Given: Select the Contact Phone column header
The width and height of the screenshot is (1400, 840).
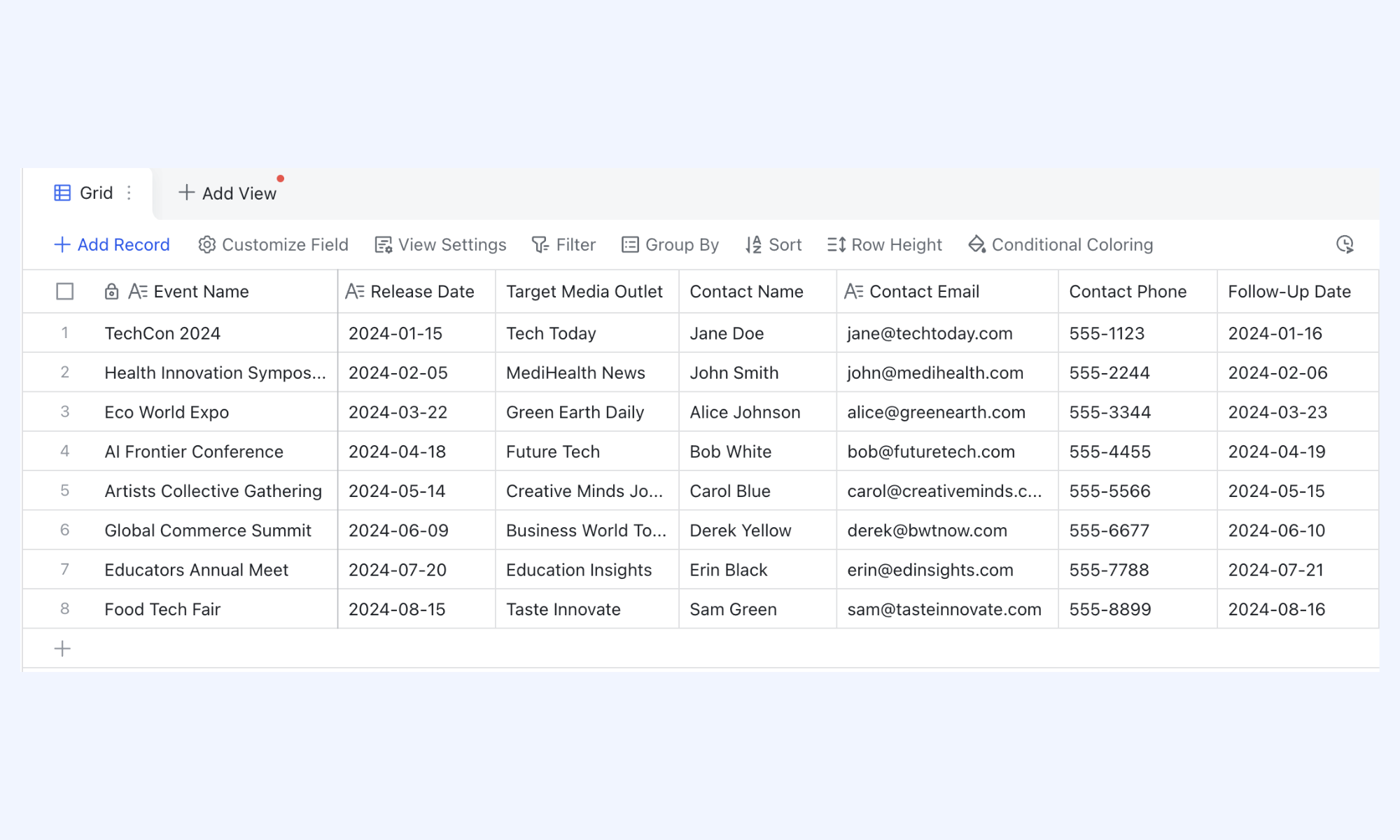Looking at the screenshot, I should pos(1138,291).
